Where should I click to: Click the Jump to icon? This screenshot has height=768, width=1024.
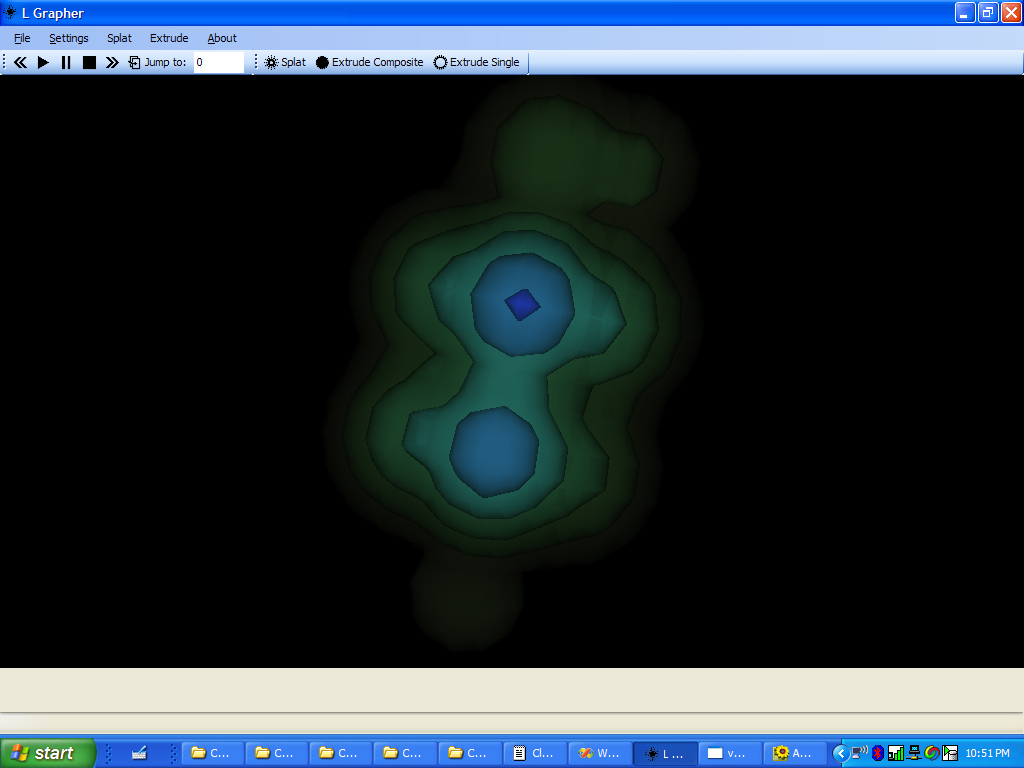coord(135,62)
